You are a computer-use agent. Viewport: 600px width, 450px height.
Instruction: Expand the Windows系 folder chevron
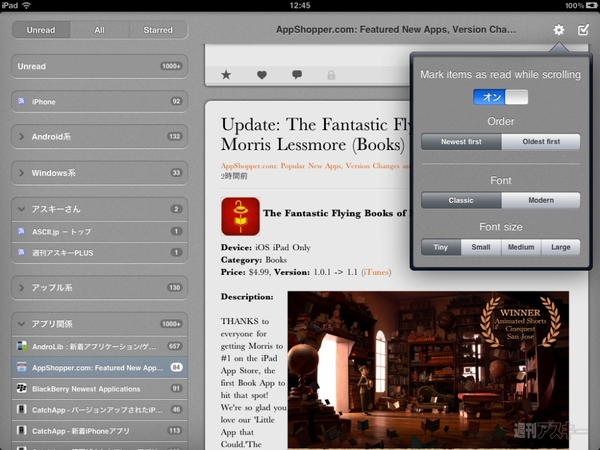coord(21,173)
